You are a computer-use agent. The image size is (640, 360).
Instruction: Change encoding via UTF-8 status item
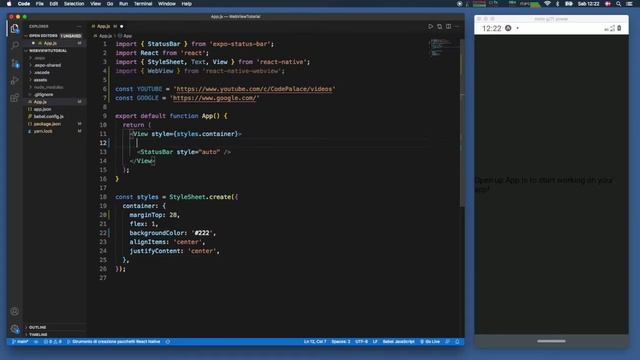(x=362, y=342)
